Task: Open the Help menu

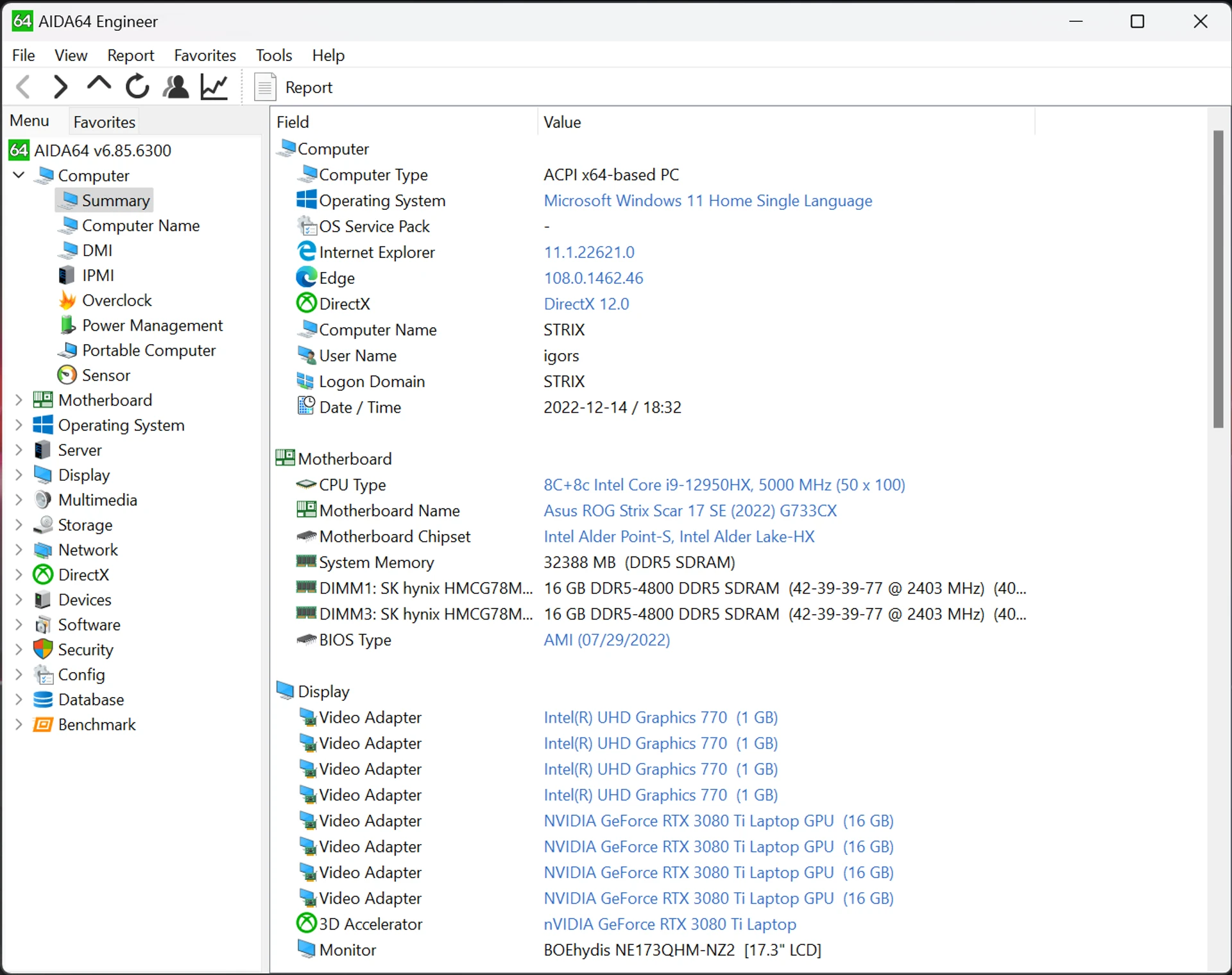Action: (x=329, y=55)
